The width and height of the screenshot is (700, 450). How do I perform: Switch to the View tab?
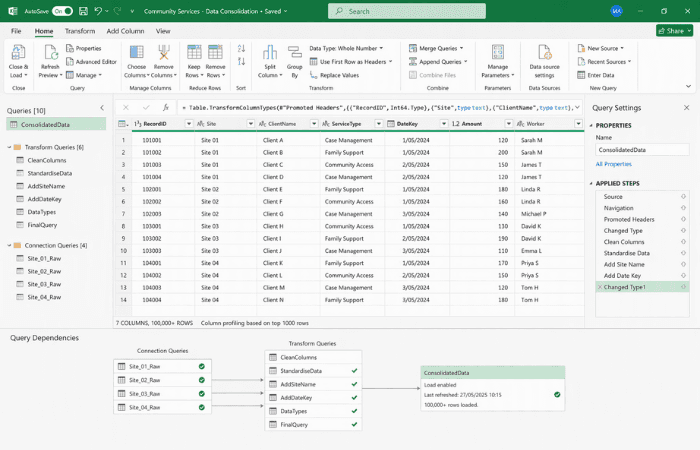pyautogui.click(x=163, y=31)
